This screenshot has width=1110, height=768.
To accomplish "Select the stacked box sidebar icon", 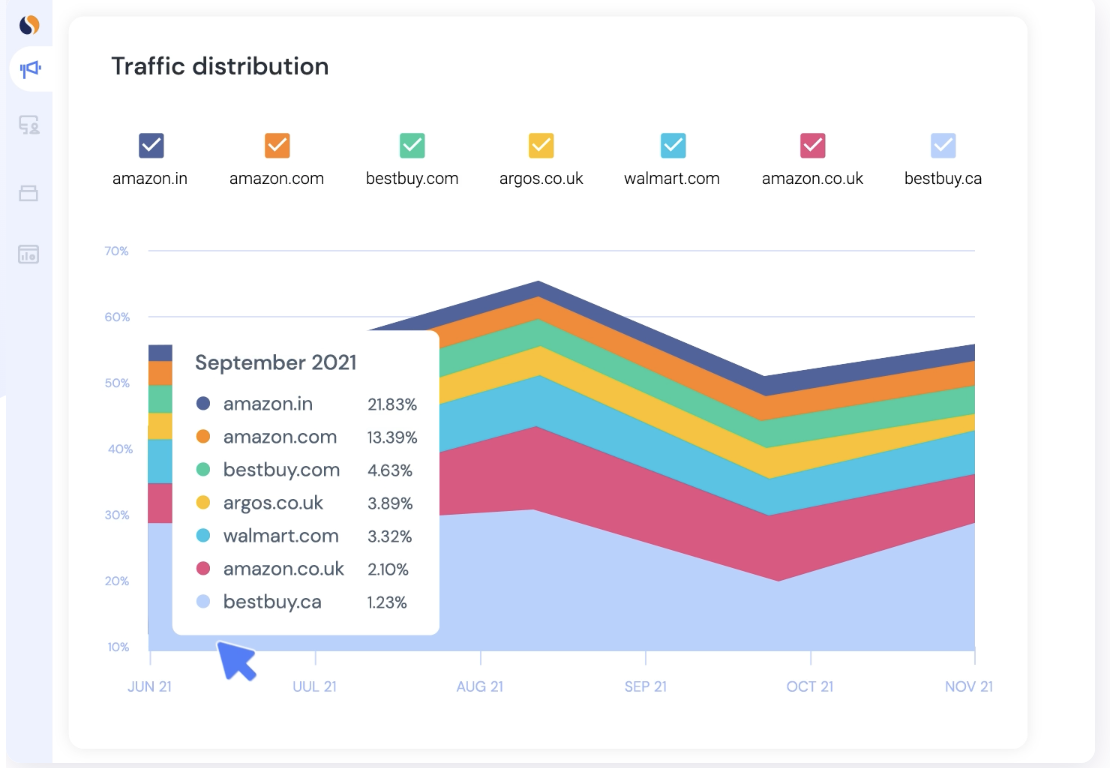I will 29,193.
